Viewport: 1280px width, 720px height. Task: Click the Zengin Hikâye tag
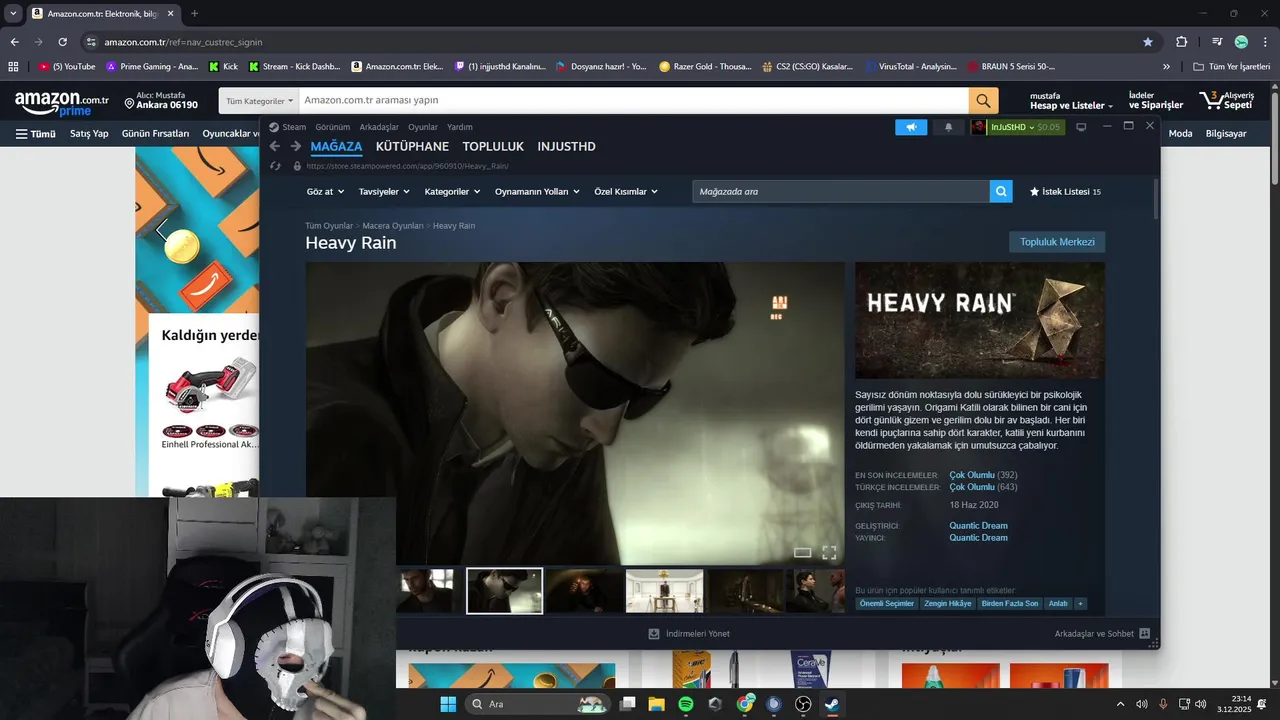[x=948, y=604]
